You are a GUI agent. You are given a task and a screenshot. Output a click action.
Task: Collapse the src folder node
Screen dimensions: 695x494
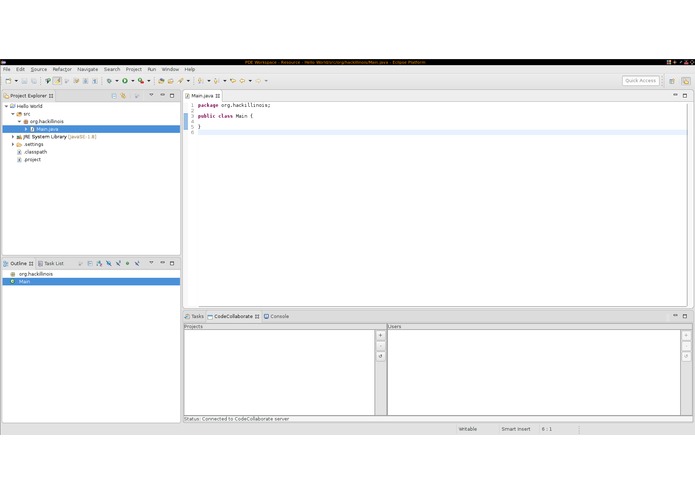click(13, 114)
